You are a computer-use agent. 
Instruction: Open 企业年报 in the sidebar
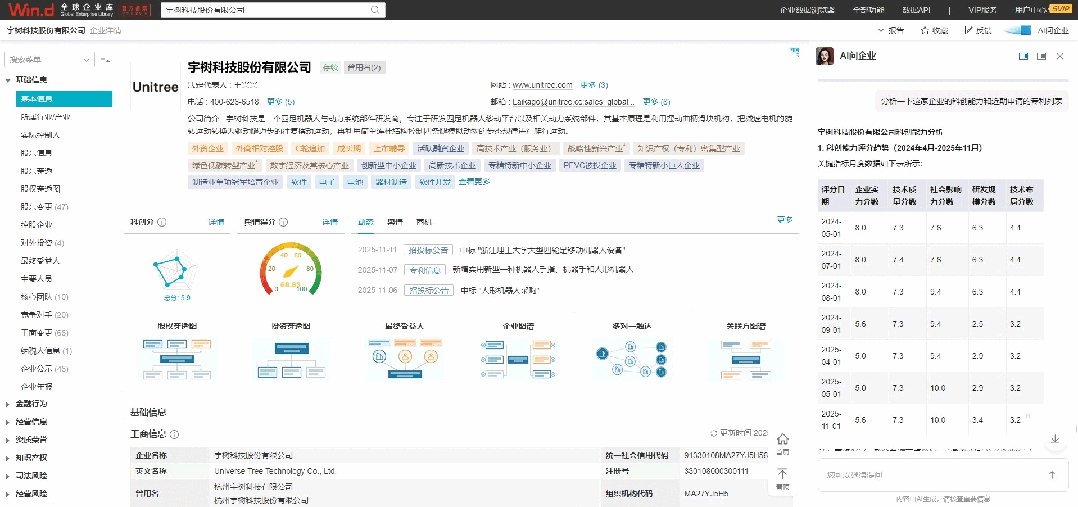pyautogui.click(x=36, y=386)
